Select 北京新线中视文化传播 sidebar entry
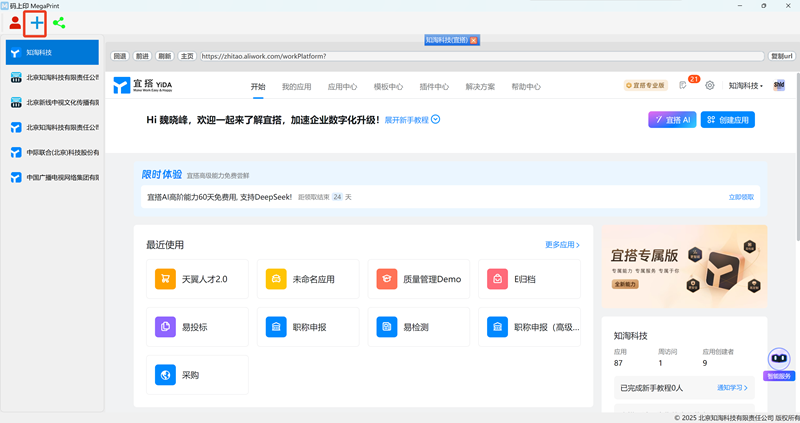This screenshot has width=800, height=423. 52,103
